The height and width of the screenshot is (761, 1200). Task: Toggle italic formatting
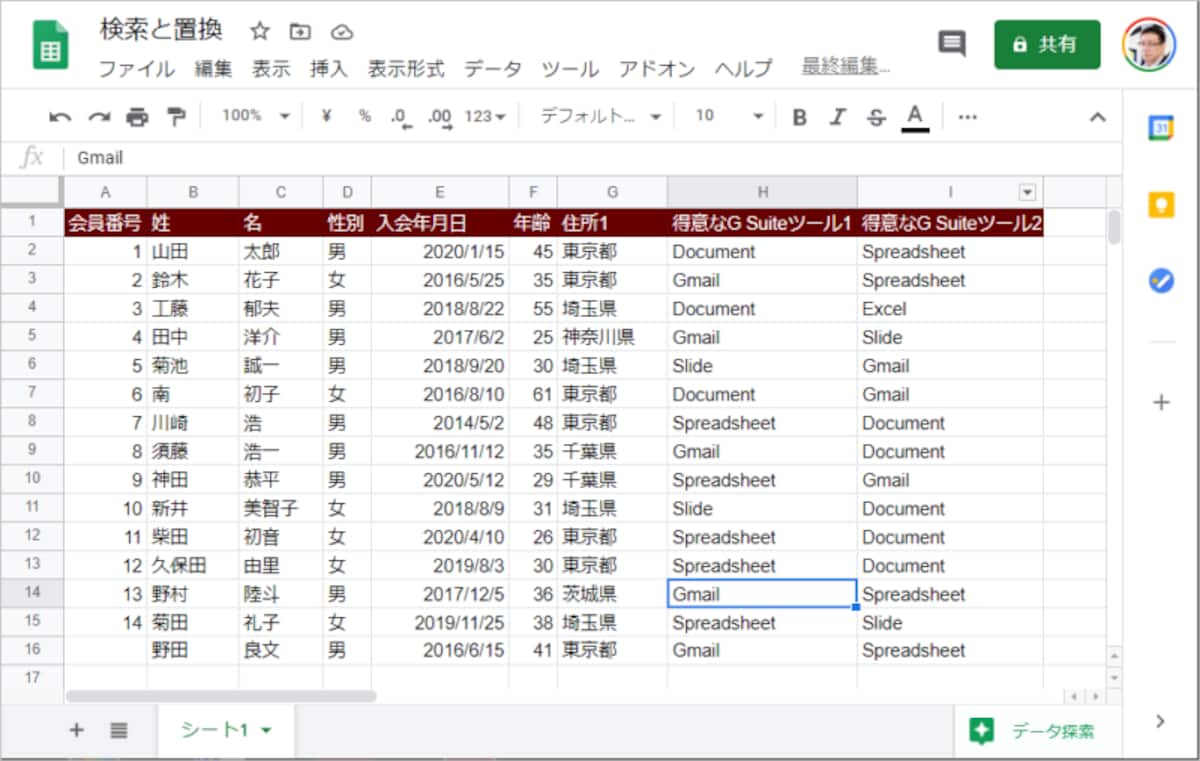point(838,117)
